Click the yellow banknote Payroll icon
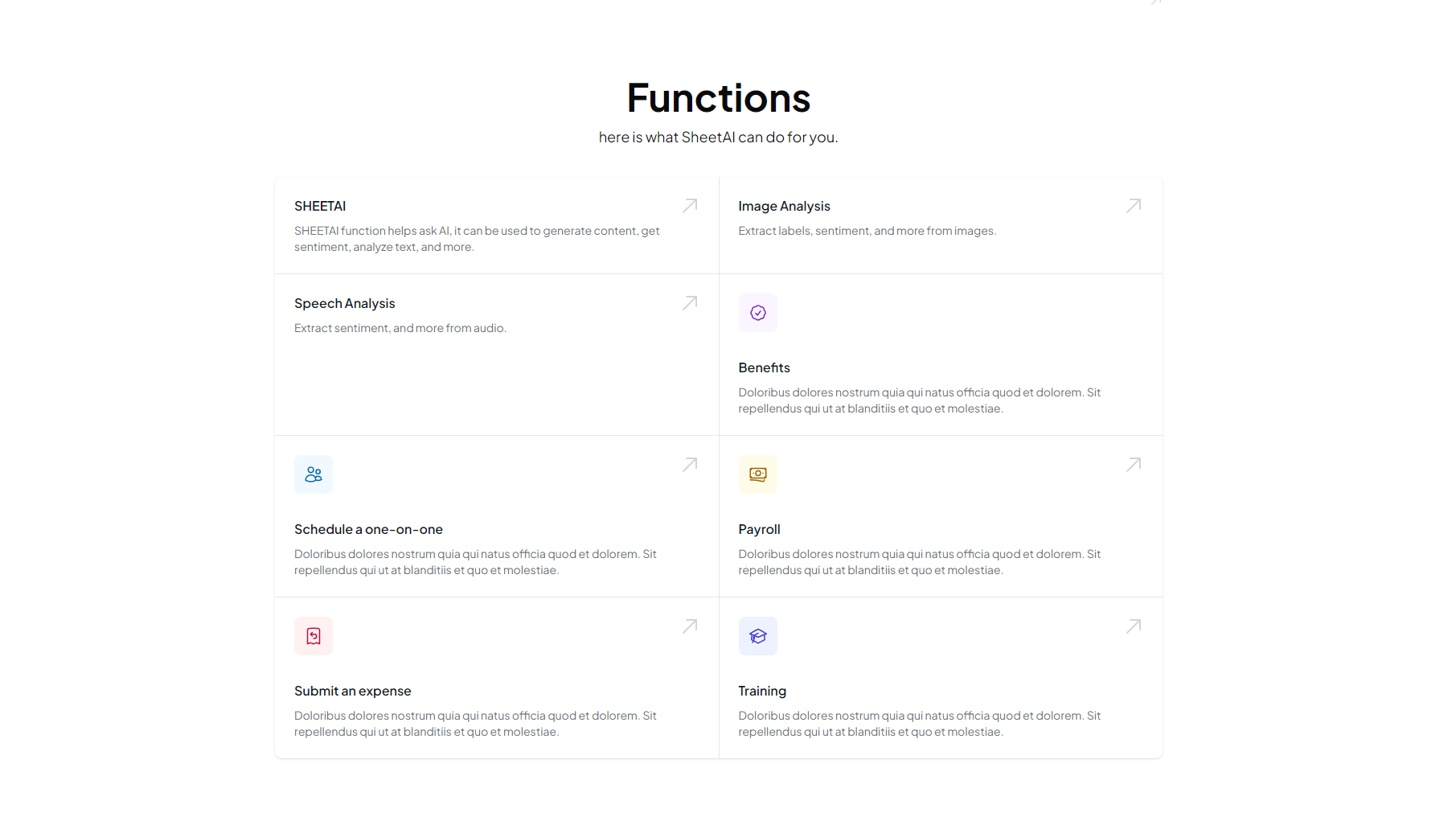 pos(758,474)
